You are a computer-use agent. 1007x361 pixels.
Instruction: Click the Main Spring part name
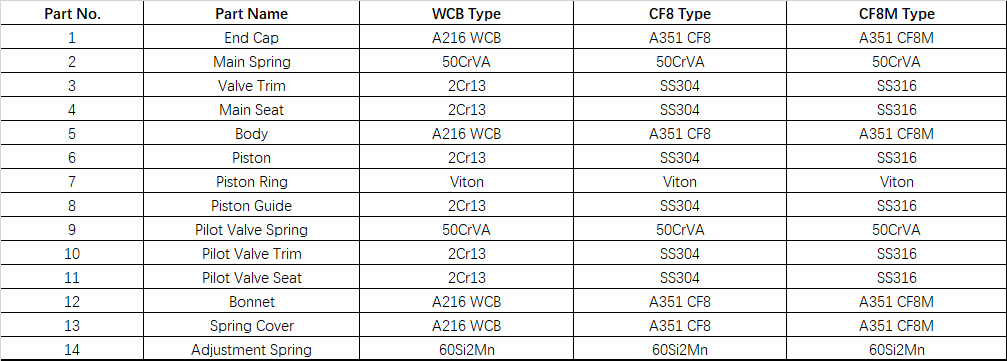252,62
